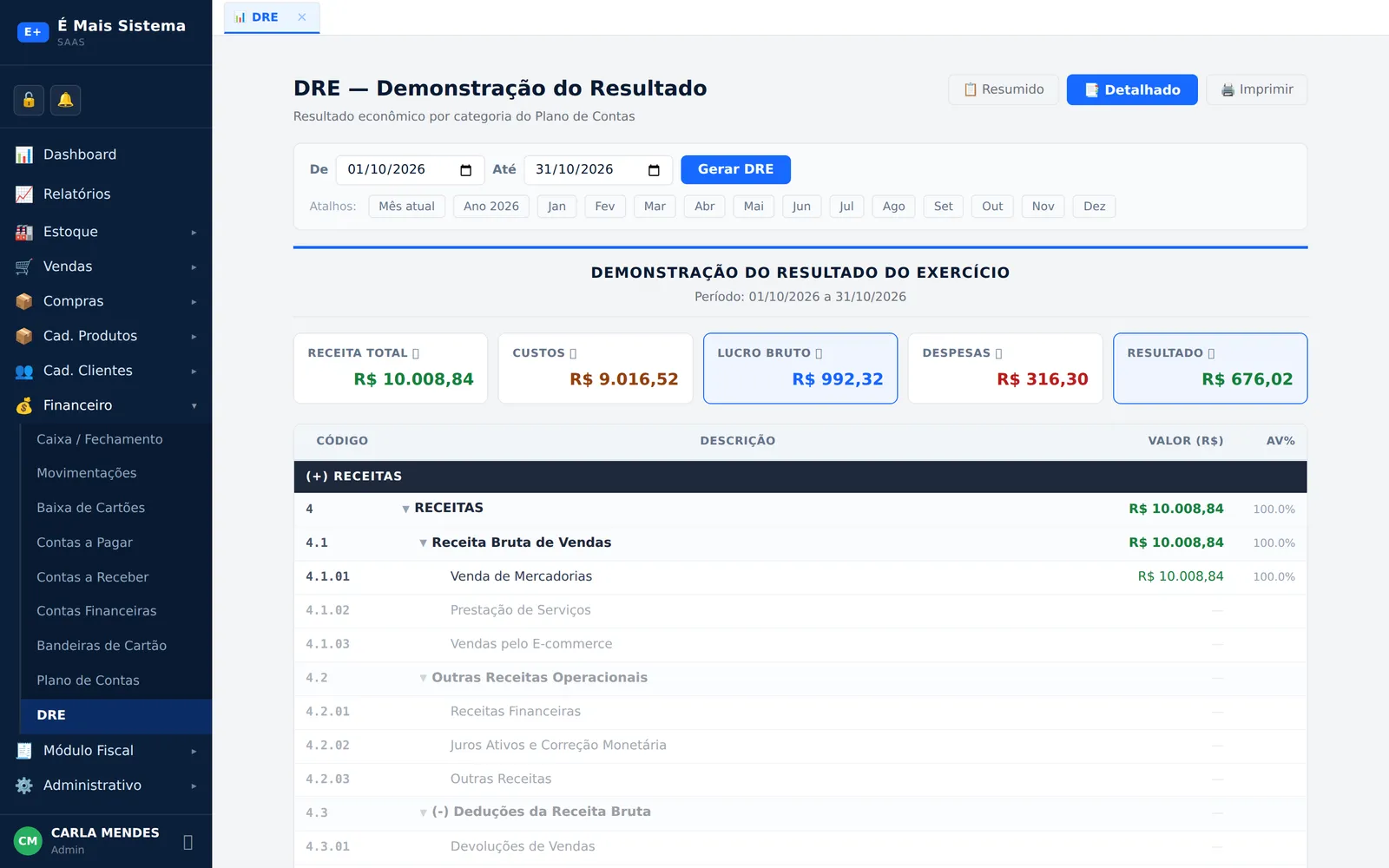Screen dimensions: 1389x868
Task: Click the Administrativo gear icon
Action: coord(24,786)
